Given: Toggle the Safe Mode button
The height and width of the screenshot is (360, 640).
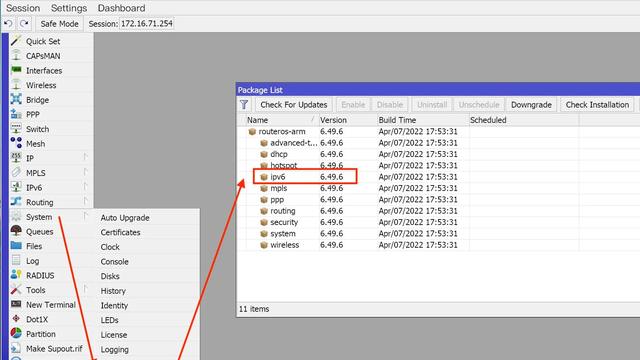Looking at the screenshot, I should coord(59,24).
